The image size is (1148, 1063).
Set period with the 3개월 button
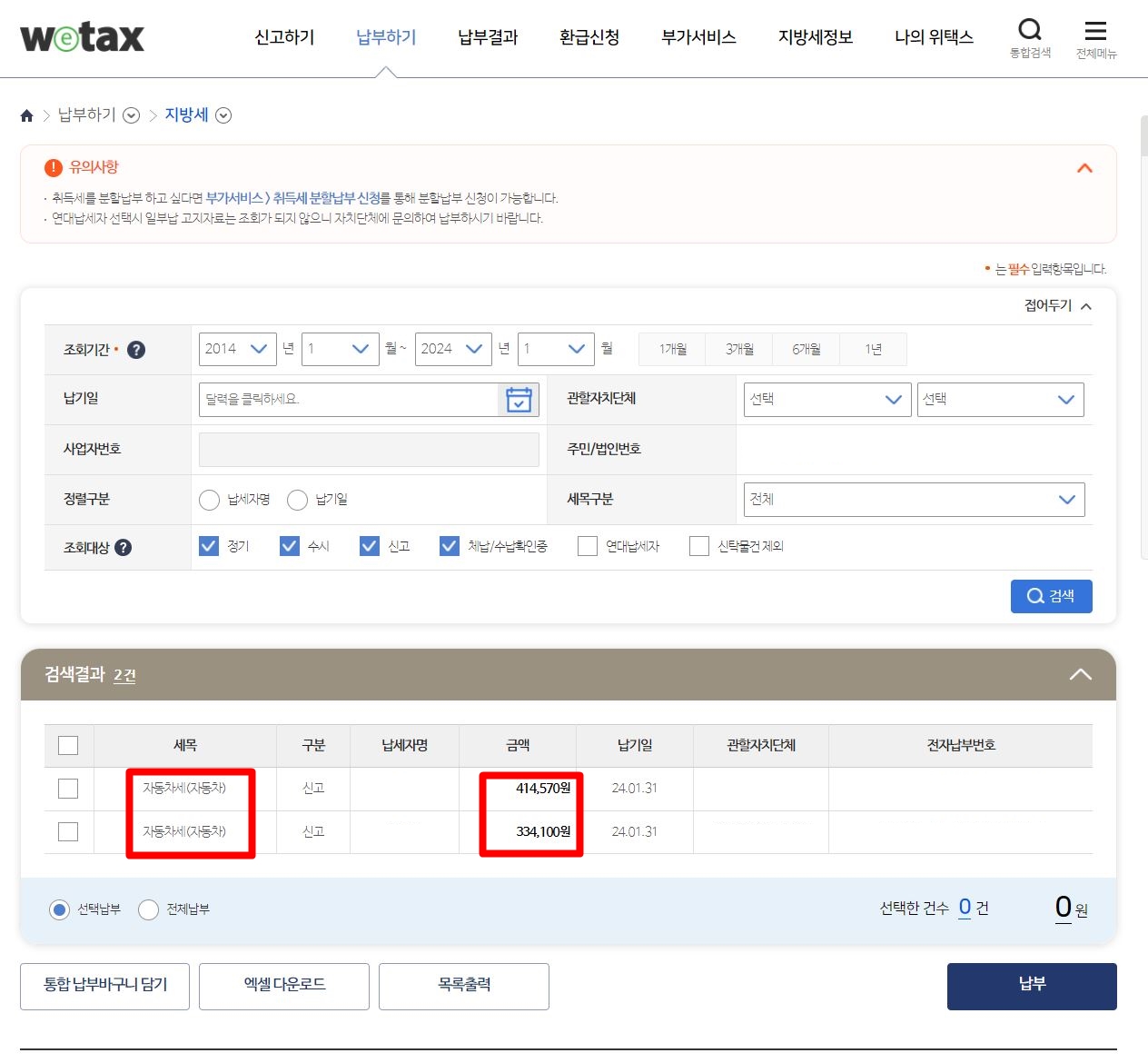739,349
